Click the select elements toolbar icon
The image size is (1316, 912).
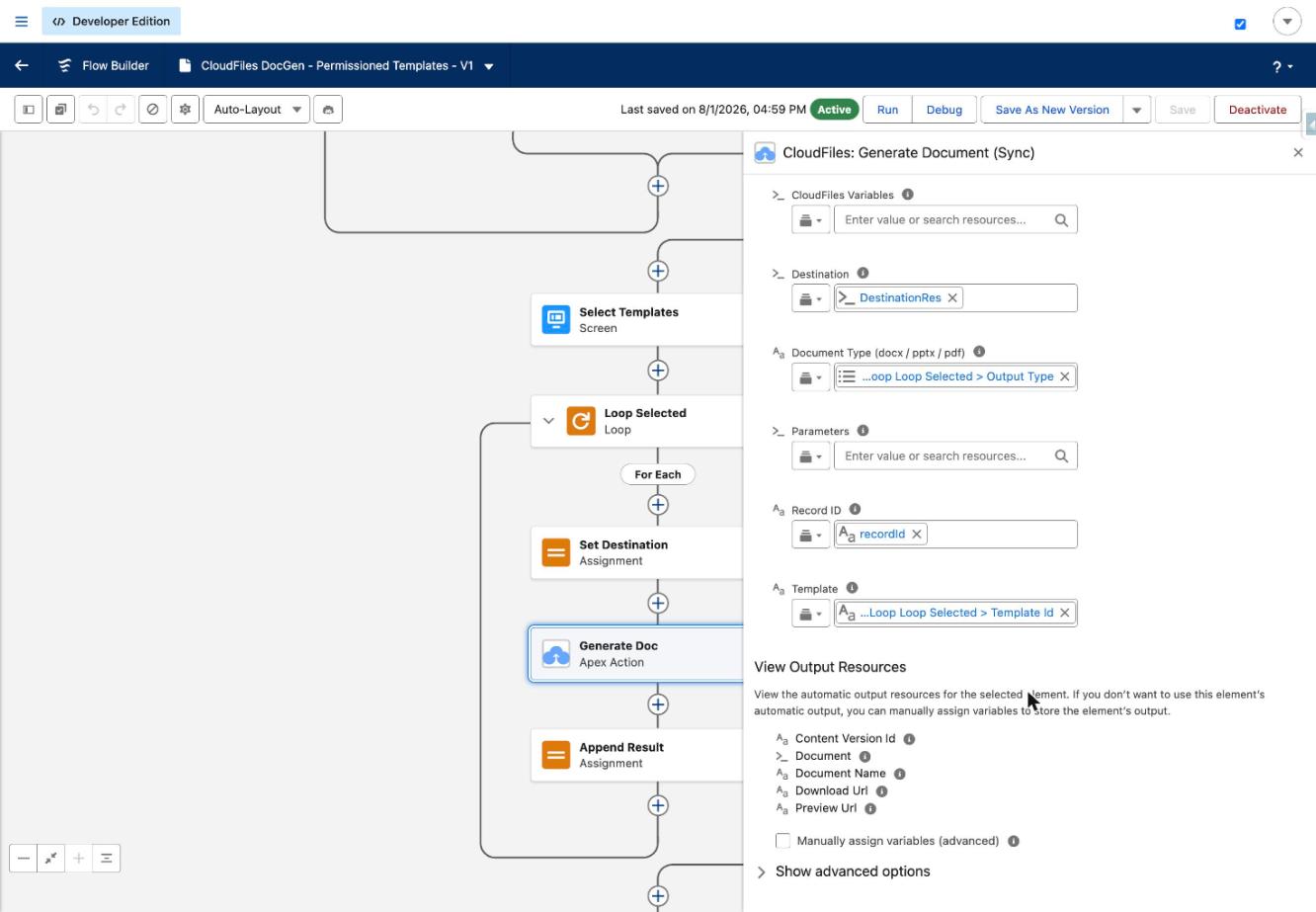(x=60, y=110)
